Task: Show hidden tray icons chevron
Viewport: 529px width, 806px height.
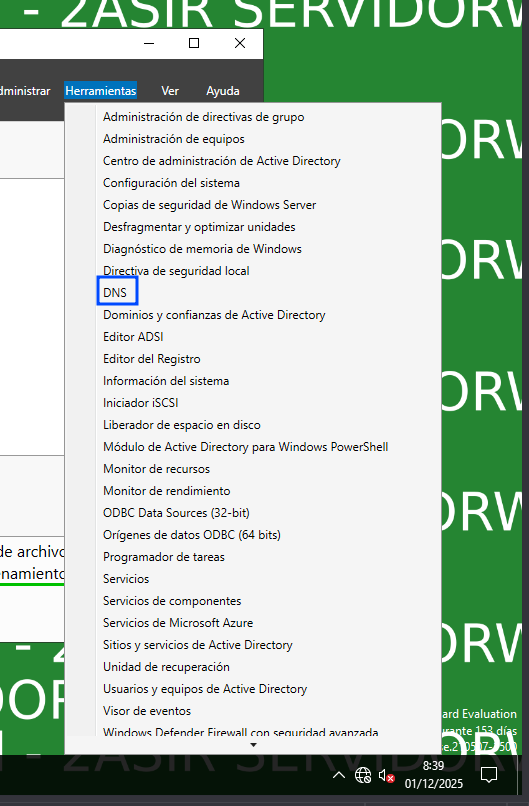Action: point(339,775)
